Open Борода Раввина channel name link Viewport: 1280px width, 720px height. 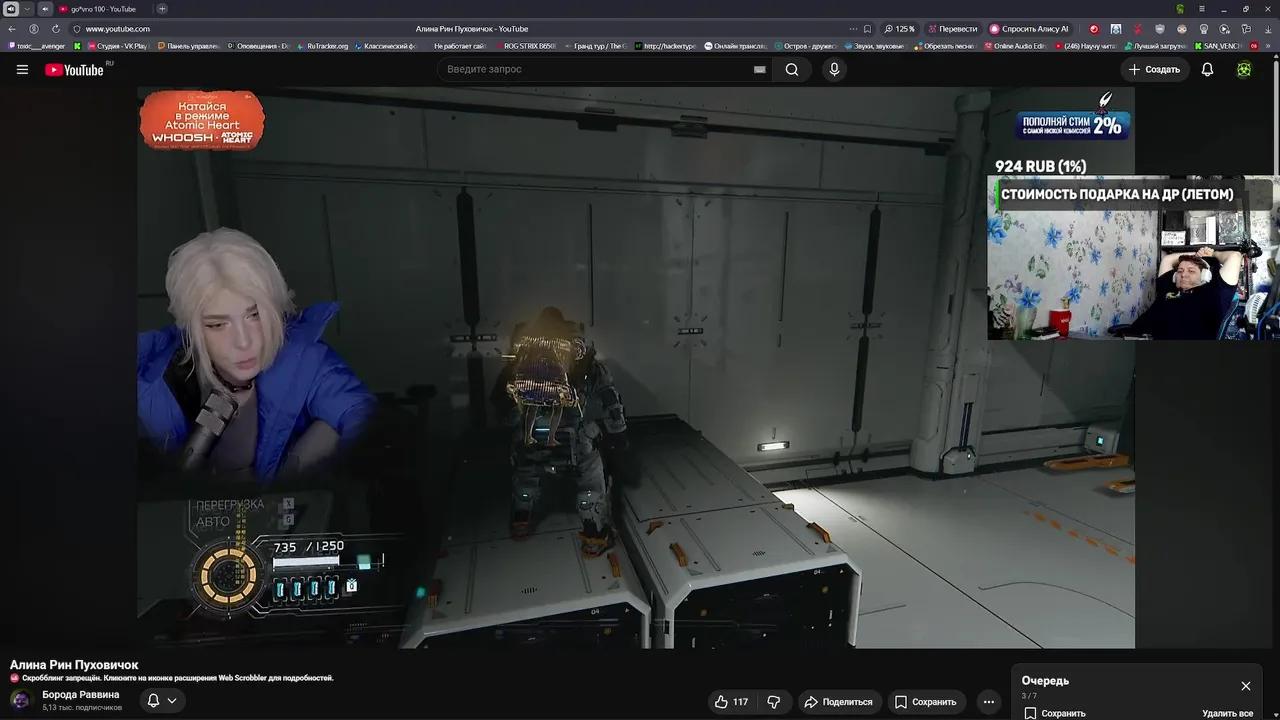pos(81,694)
